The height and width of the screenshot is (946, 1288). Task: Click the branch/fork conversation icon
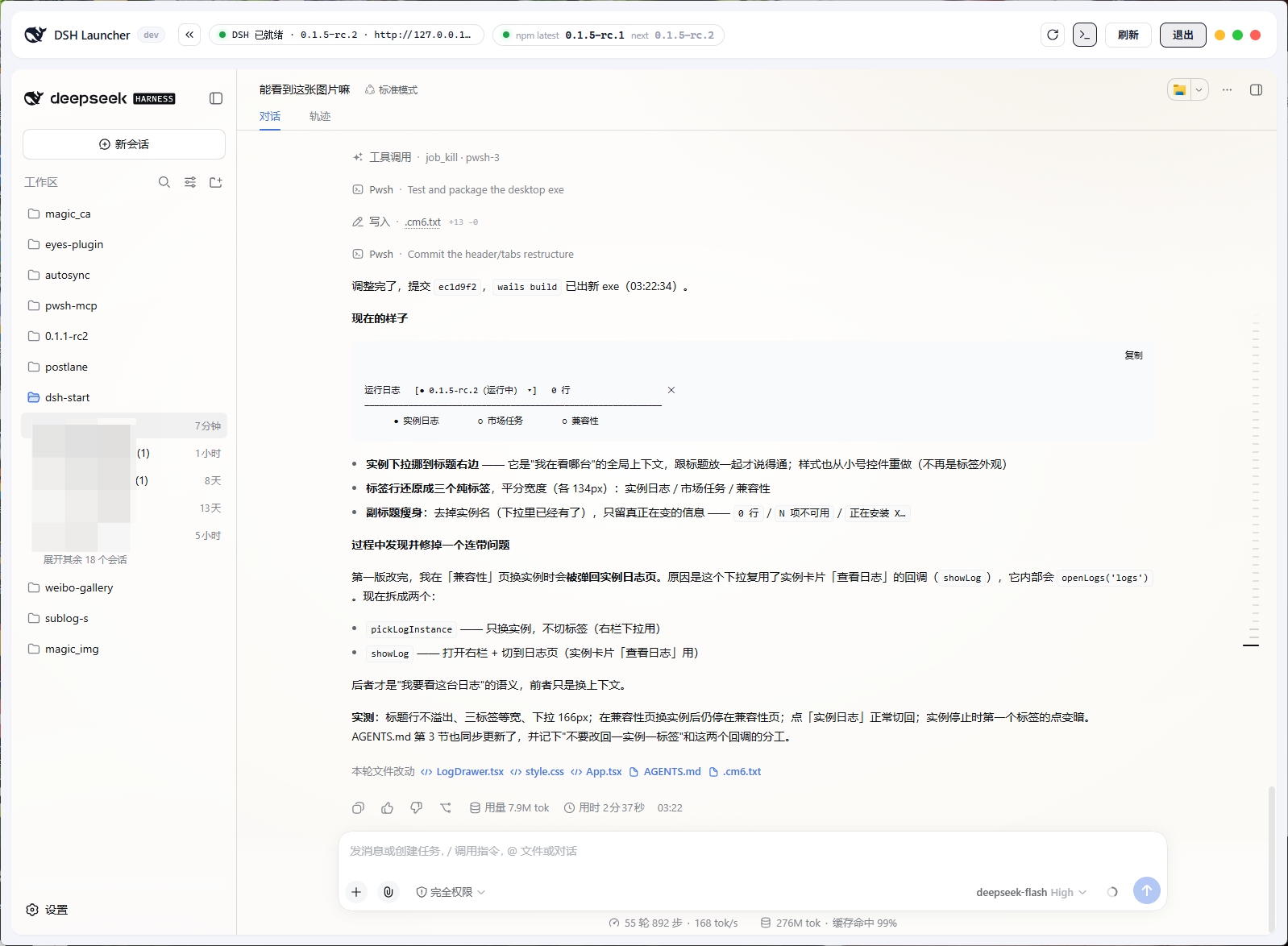tap(446, 807)
